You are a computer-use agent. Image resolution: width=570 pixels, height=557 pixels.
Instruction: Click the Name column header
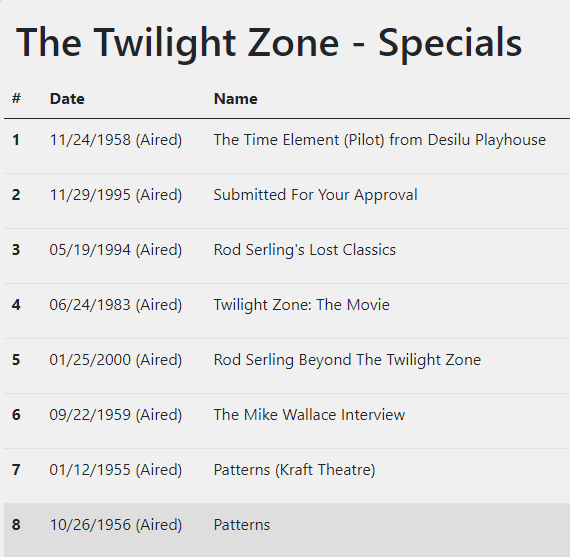(x=236, y=99)
